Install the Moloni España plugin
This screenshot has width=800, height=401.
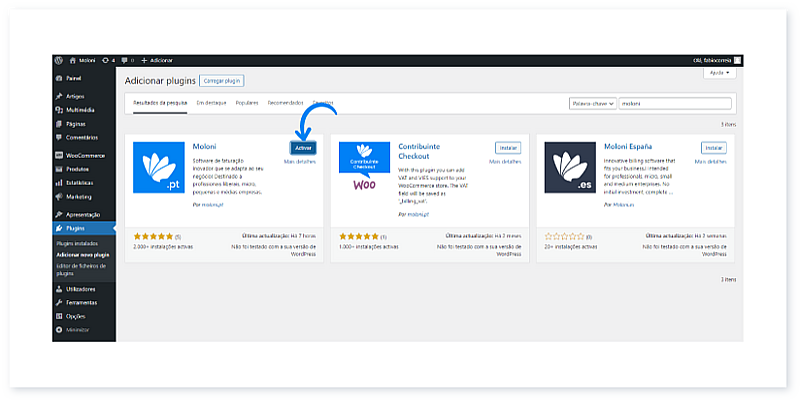(713, 148)
